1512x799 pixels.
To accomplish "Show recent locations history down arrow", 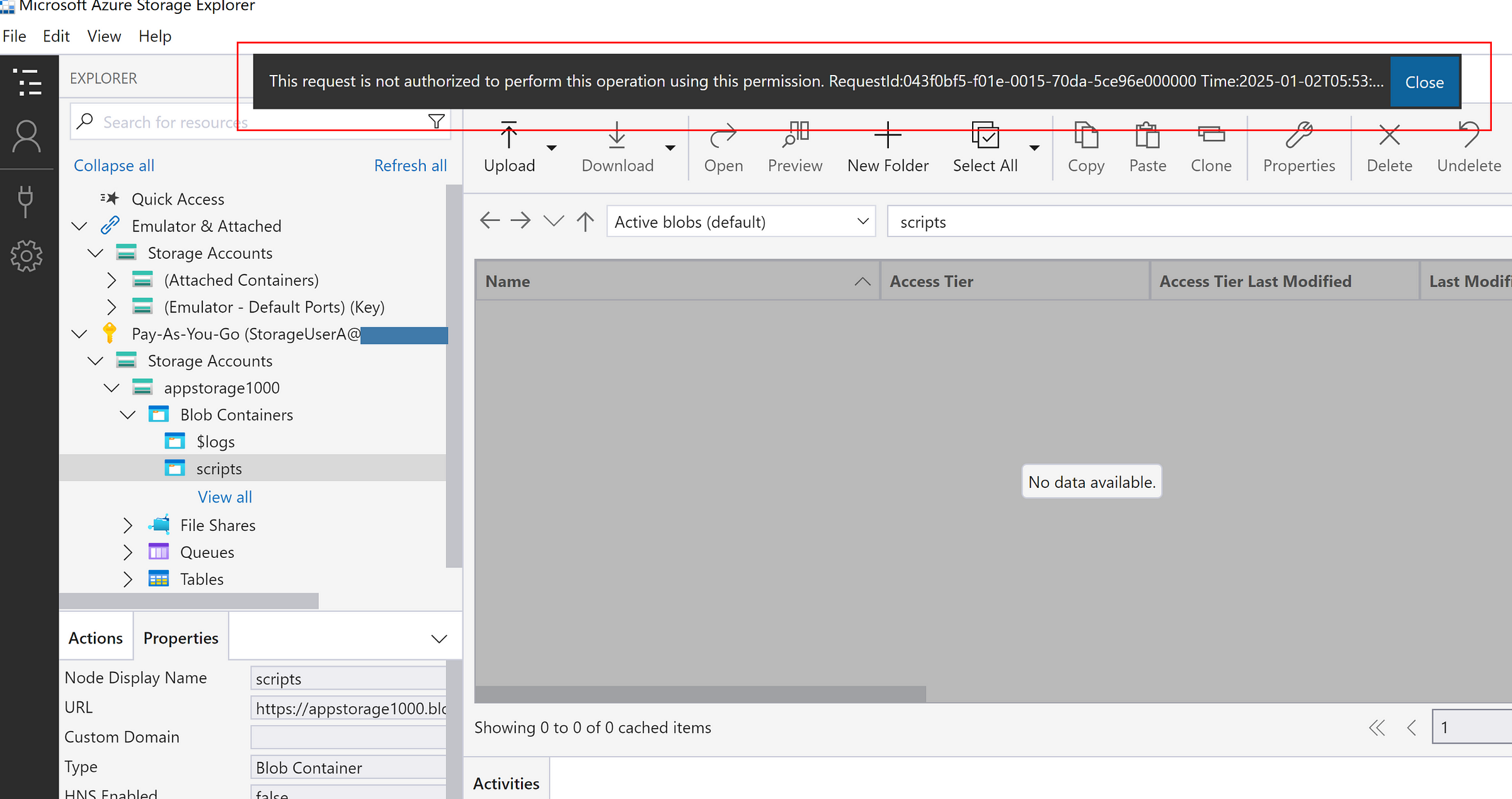I will point(554,221).
